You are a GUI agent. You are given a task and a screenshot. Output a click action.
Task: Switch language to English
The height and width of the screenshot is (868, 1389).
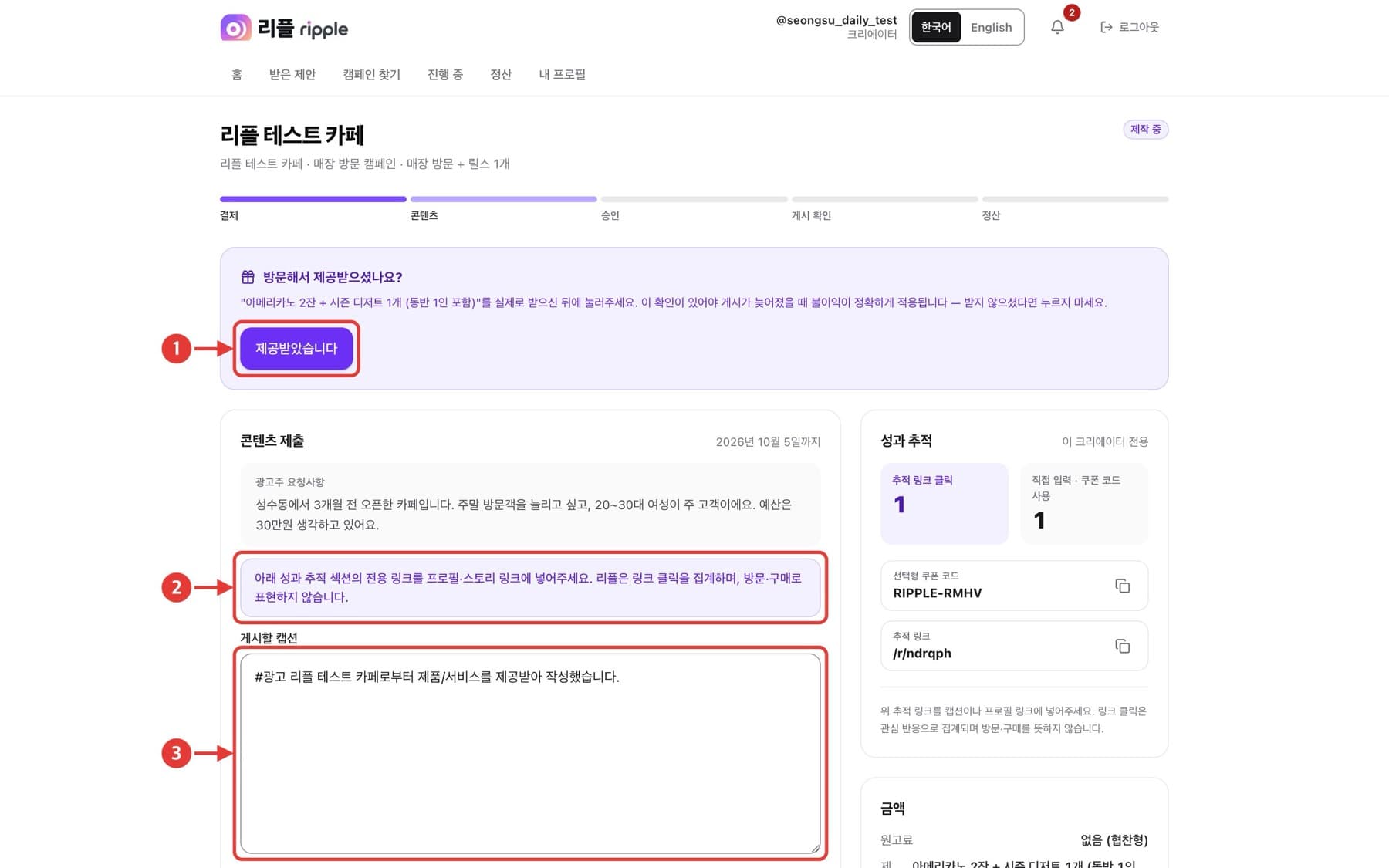pos(991,27)
